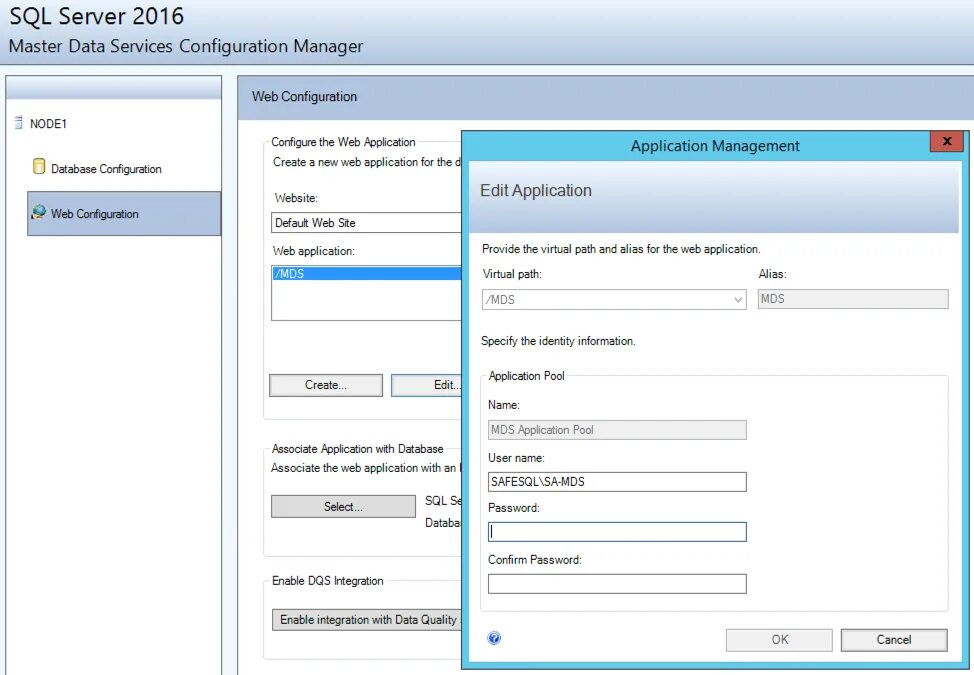Image resolution: width=974 pixels, height=675 pixels.
Task: Select NODE1 server node
Action: (x=48, y=124)
